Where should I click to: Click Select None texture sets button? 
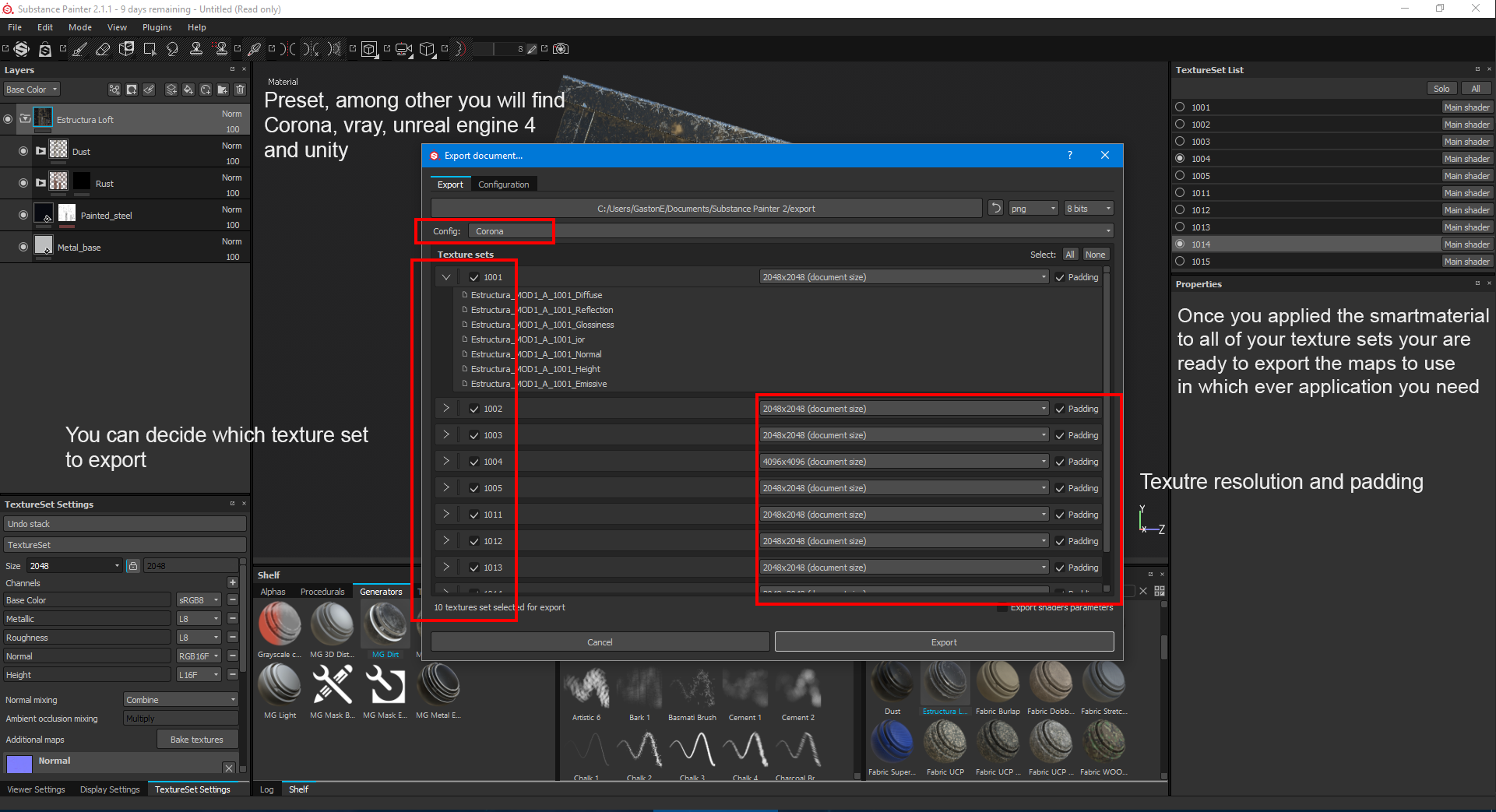pyautogui.click(x=1095, y=255)
